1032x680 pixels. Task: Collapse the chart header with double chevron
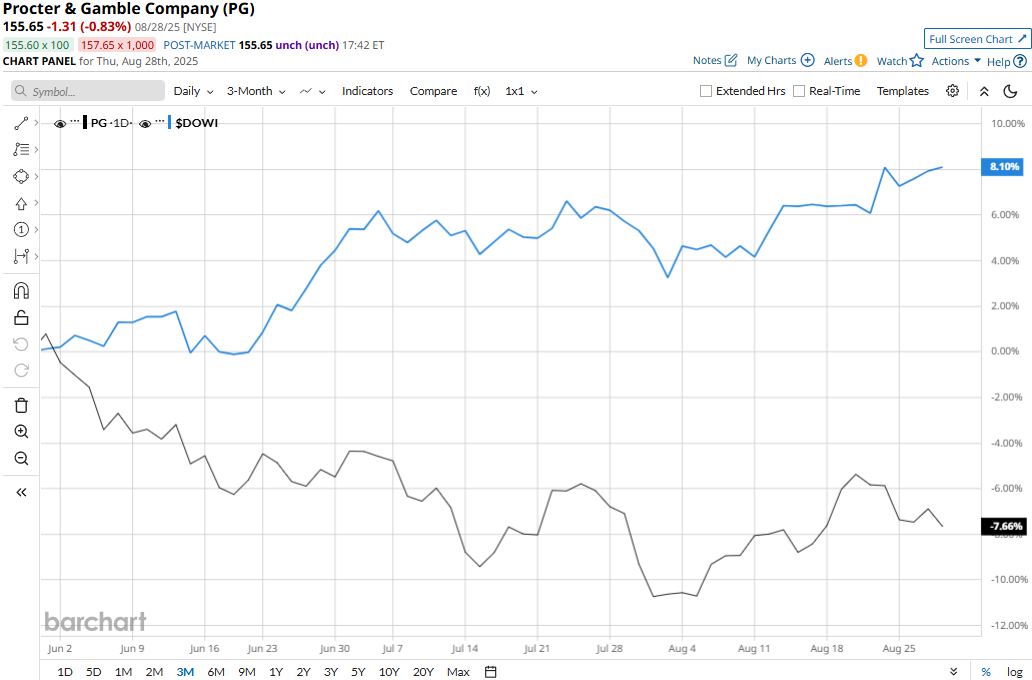coord(984,92)
